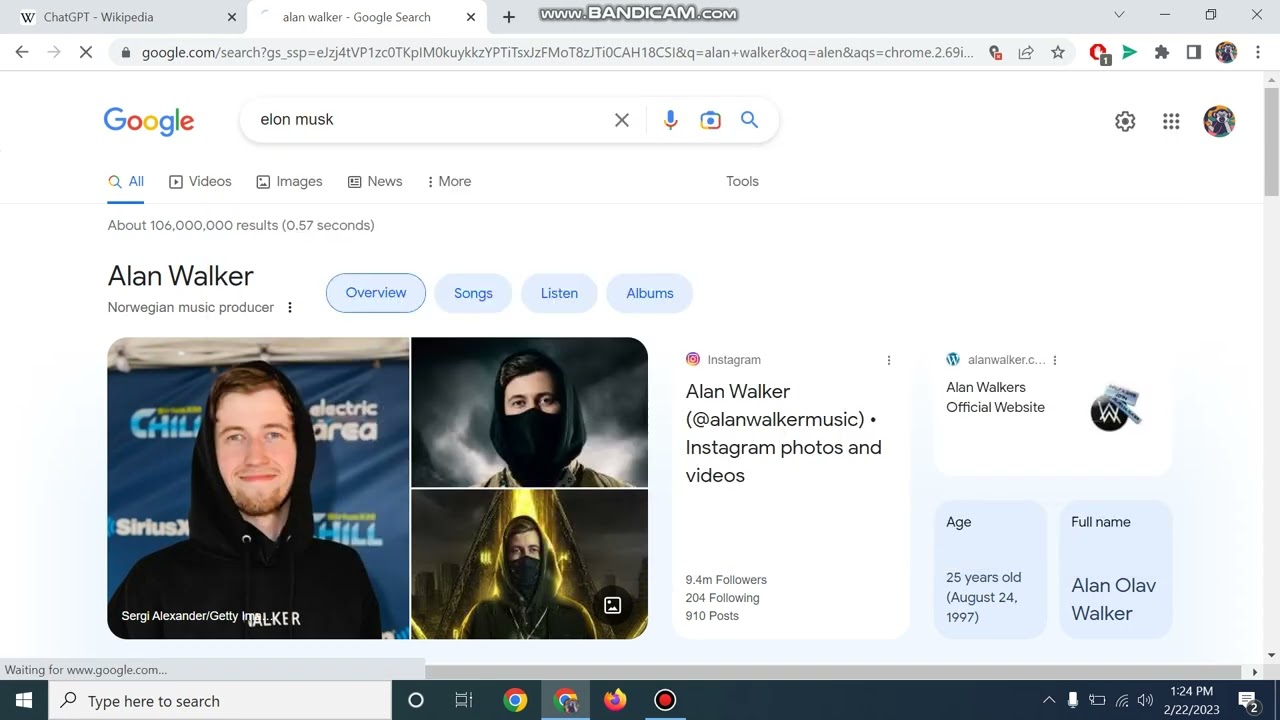Open Google quick settings gear
Image resolution: width=1280 pixels, height=720 pixels.
(1125, 121)
